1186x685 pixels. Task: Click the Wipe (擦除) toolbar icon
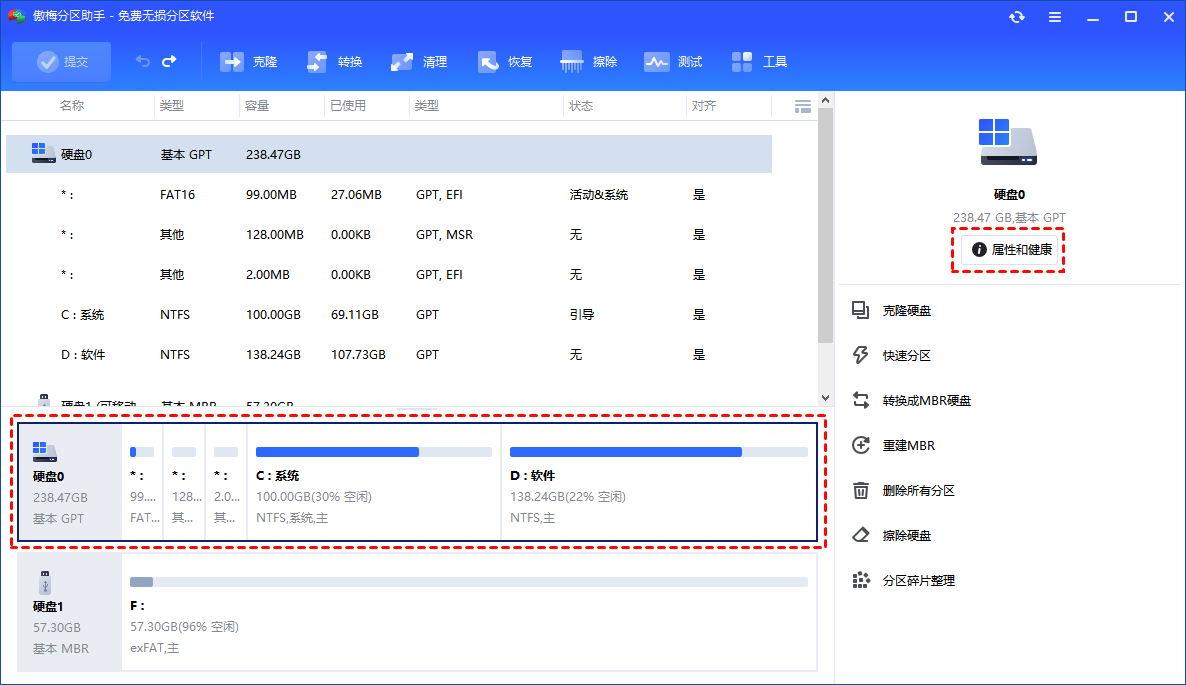[x=573, y=62]
